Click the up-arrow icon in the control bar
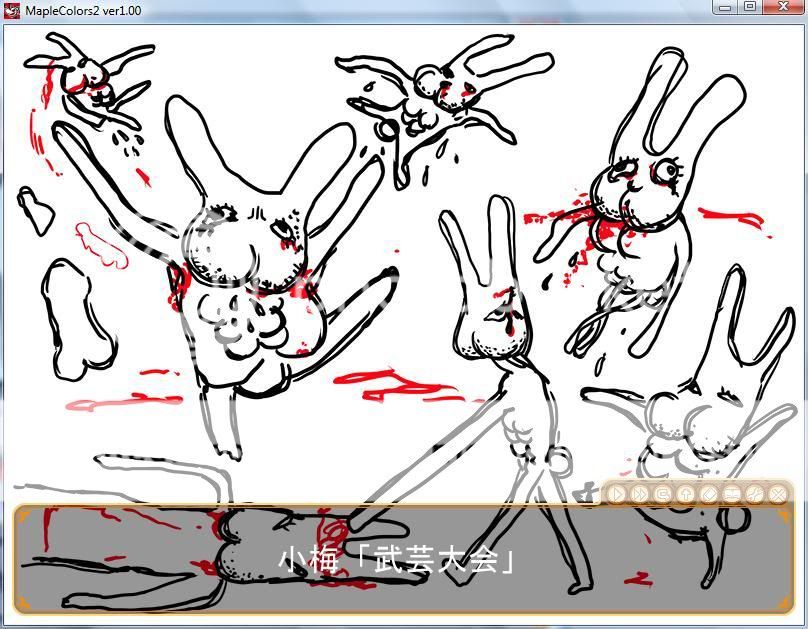This screenshot has height=629, width=808. coord(686,494)
